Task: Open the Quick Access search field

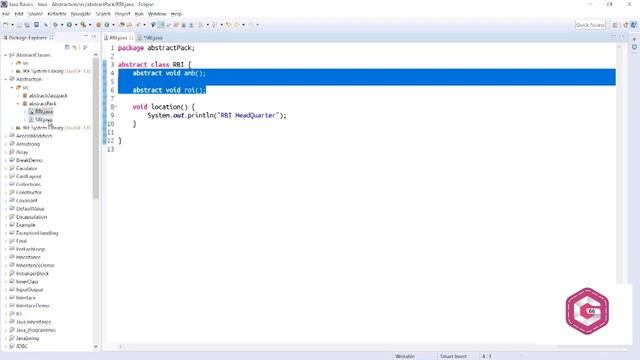Action: (590, 25)
